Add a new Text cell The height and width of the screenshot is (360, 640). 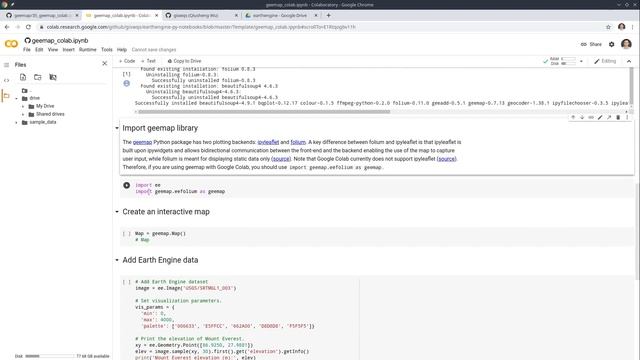(x=148, y=61)
